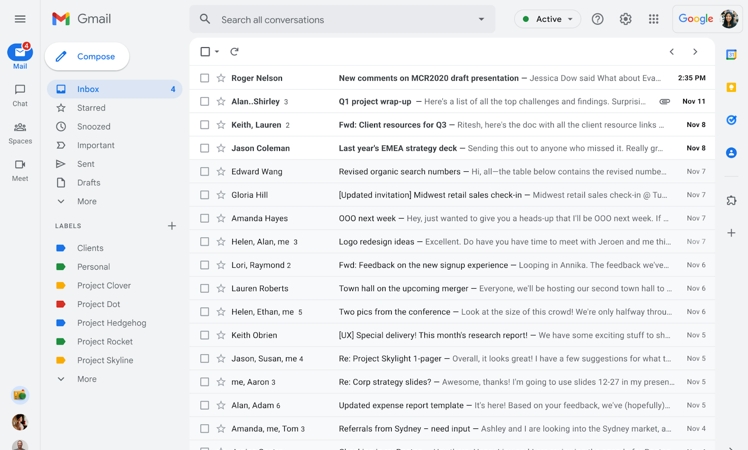The height and width of the screenshot is (450, 748).
Task: Expand More under the Labels list
Action: click(87, 379)
